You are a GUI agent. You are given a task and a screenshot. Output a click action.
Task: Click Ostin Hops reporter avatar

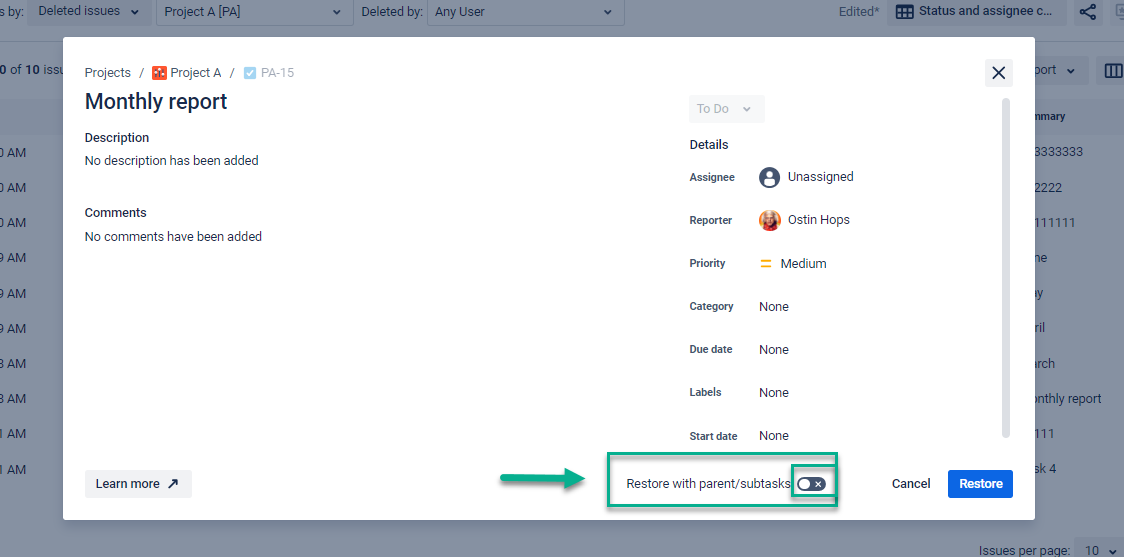click(x=769, y=220)
